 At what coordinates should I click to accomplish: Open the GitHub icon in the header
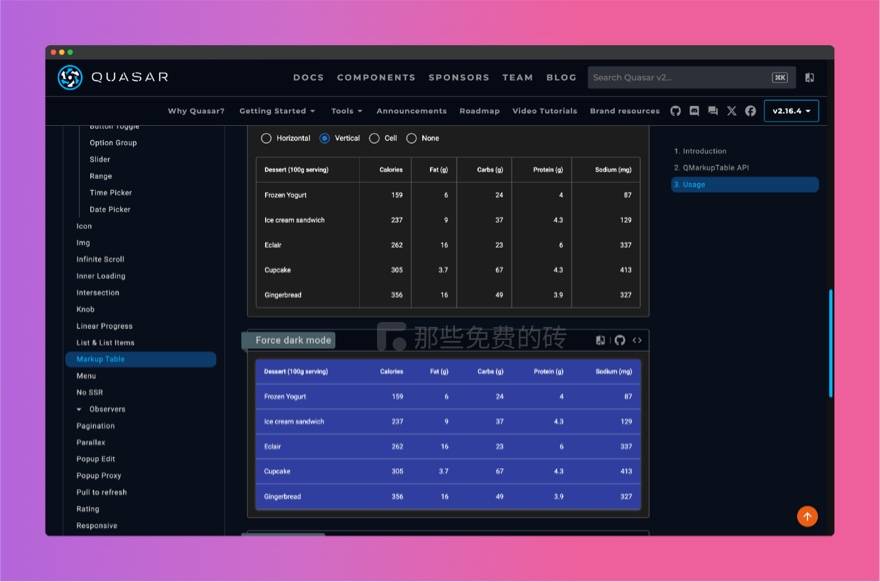click(x=675, y=111)
